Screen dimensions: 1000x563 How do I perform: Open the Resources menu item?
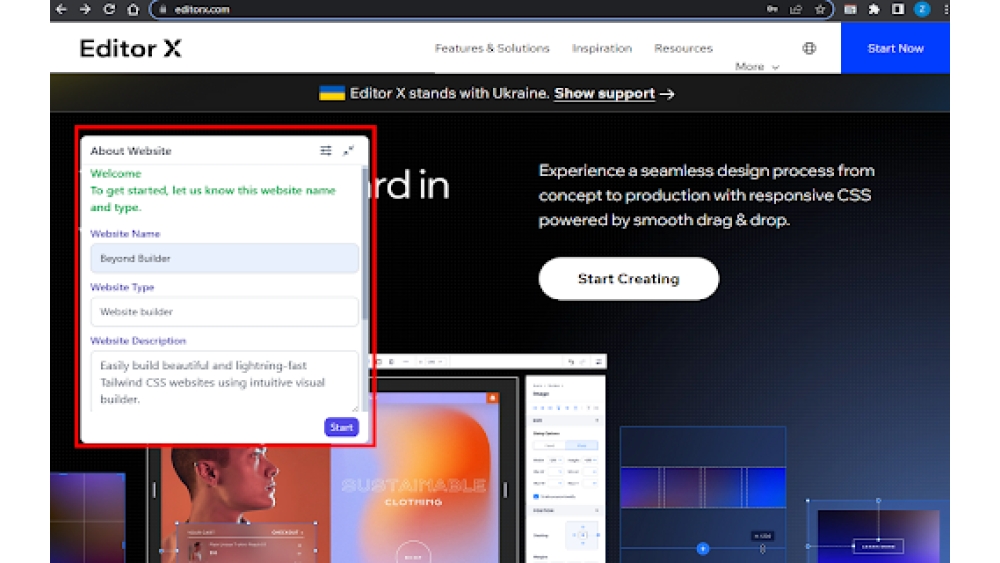pos(683,48)
